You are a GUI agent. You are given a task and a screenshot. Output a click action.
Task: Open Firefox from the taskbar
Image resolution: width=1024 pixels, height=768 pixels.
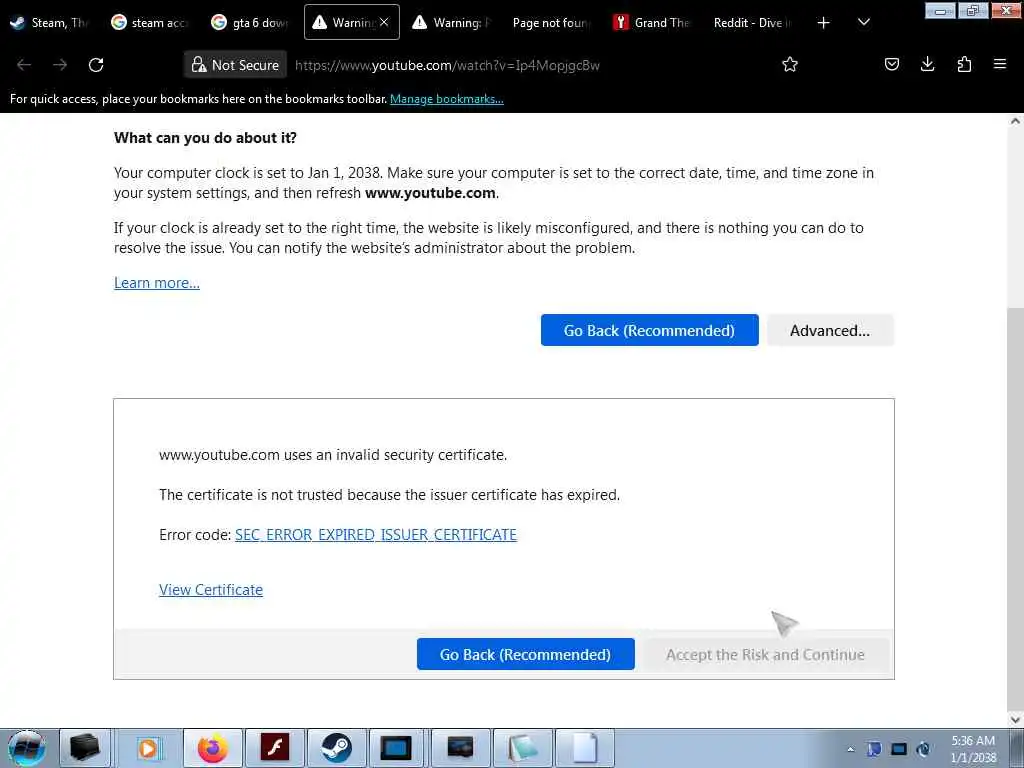[x=213, y=748]
